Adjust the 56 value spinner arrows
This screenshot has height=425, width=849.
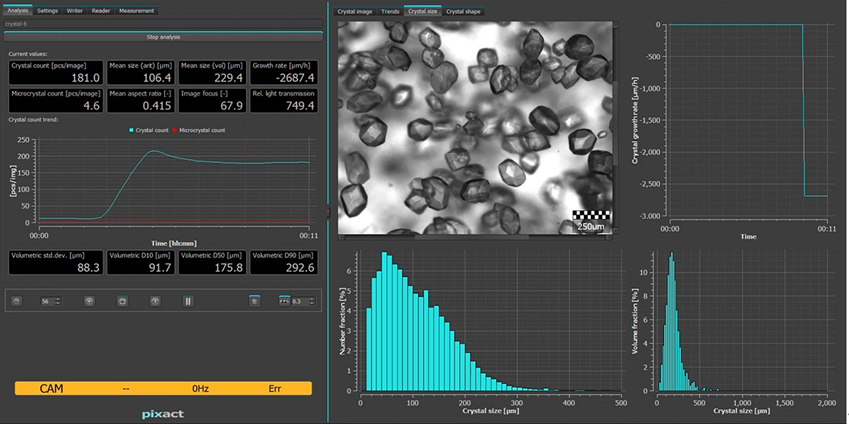(59, 300)
